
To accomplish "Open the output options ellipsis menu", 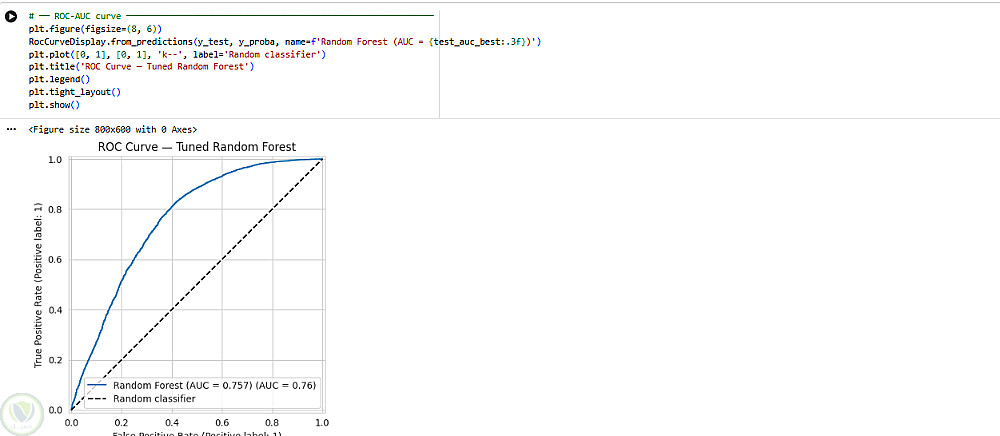I will tap(11, 129).
